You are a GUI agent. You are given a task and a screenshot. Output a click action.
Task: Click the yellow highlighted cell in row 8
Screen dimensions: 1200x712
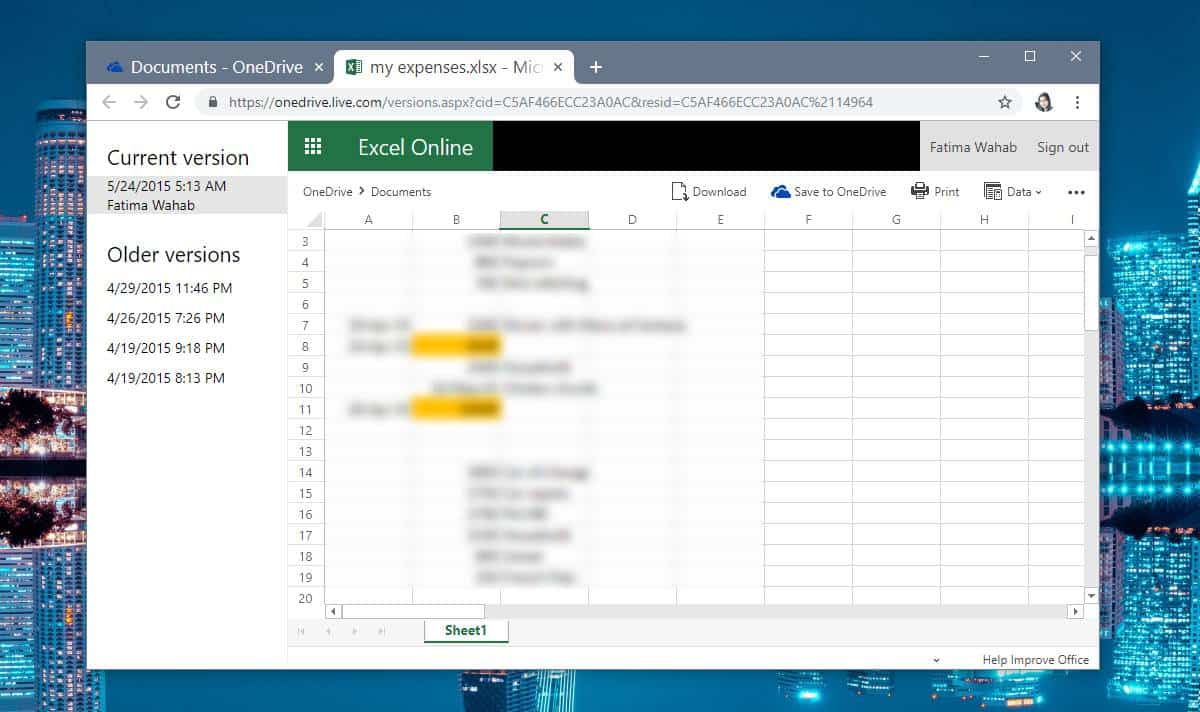click(x=456, y=346)
